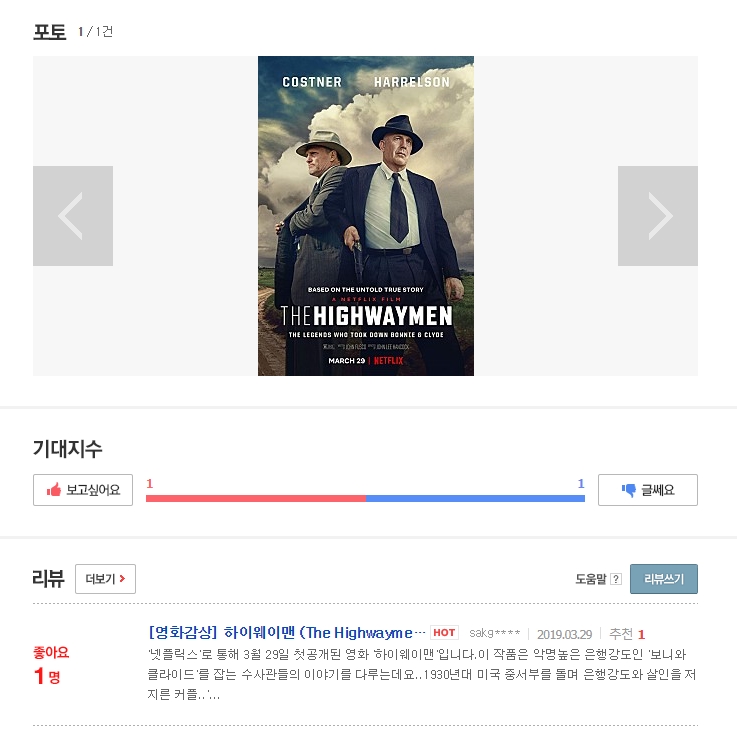Open 도움말 help text link

tap(591, 579)
